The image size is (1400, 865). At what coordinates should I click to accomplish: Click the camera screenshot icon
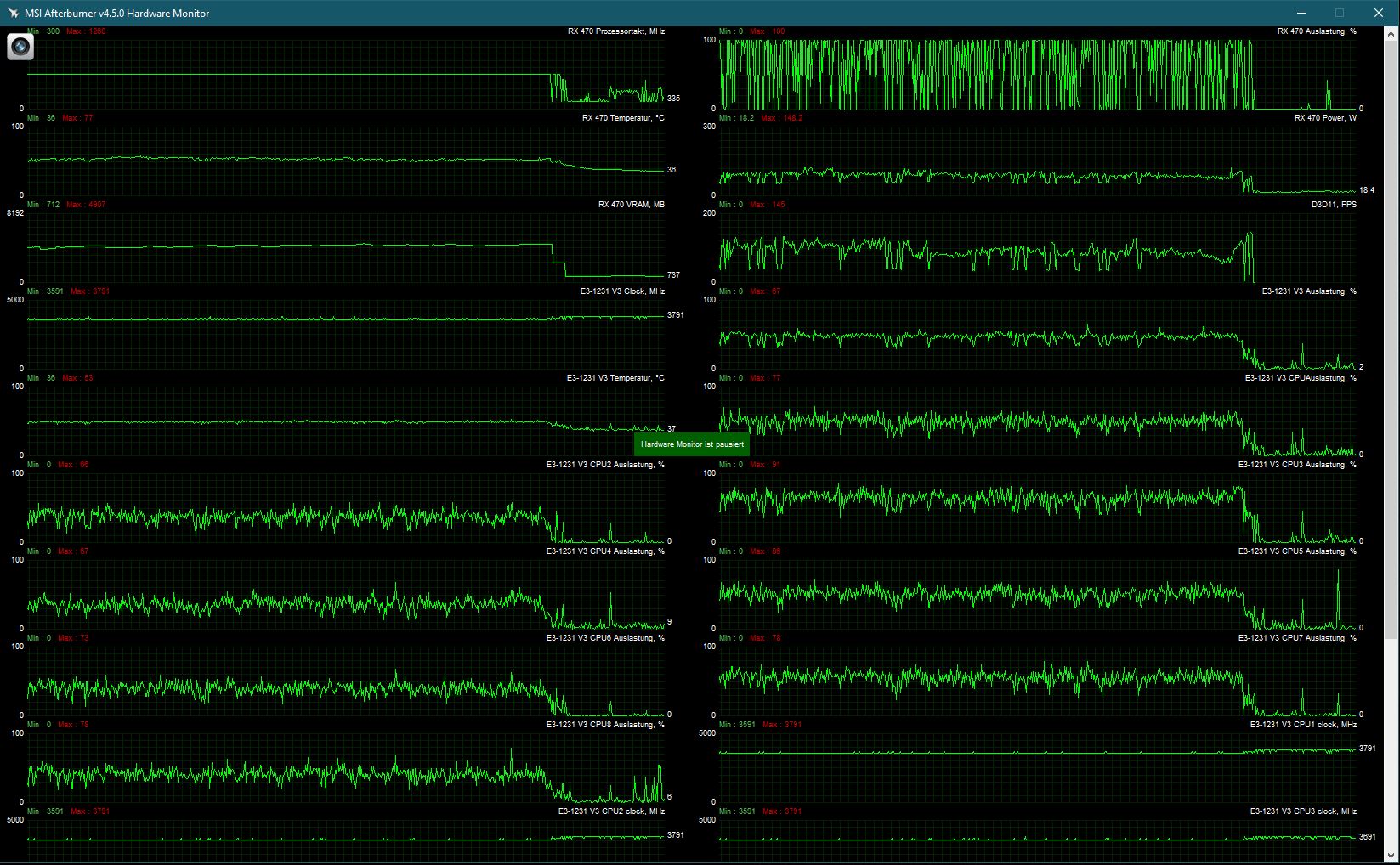click(x=20, y=47)
